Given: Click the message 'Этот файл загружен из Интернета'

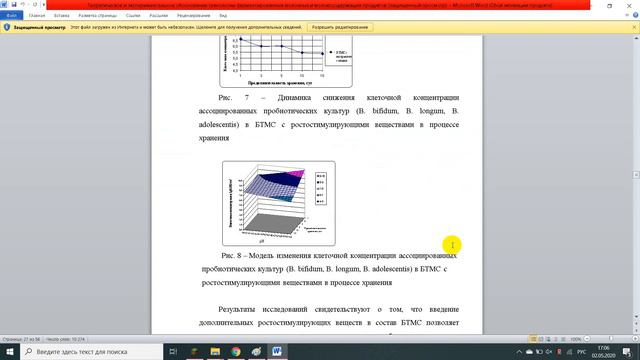Looking at the screenshot, I should pos(186,27).
